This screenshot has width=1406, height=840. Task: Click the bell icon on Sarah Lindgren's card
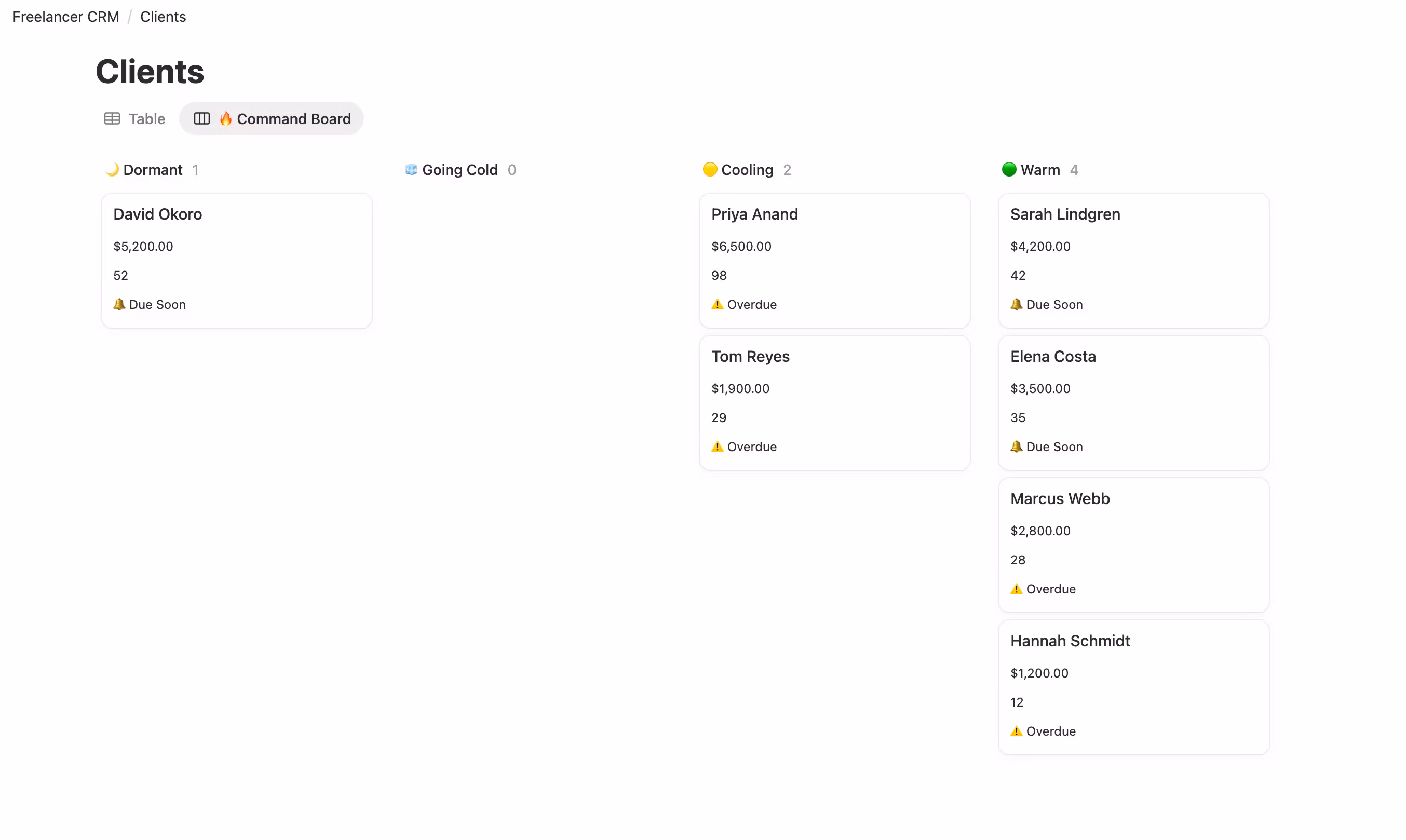pos(1016,305)
